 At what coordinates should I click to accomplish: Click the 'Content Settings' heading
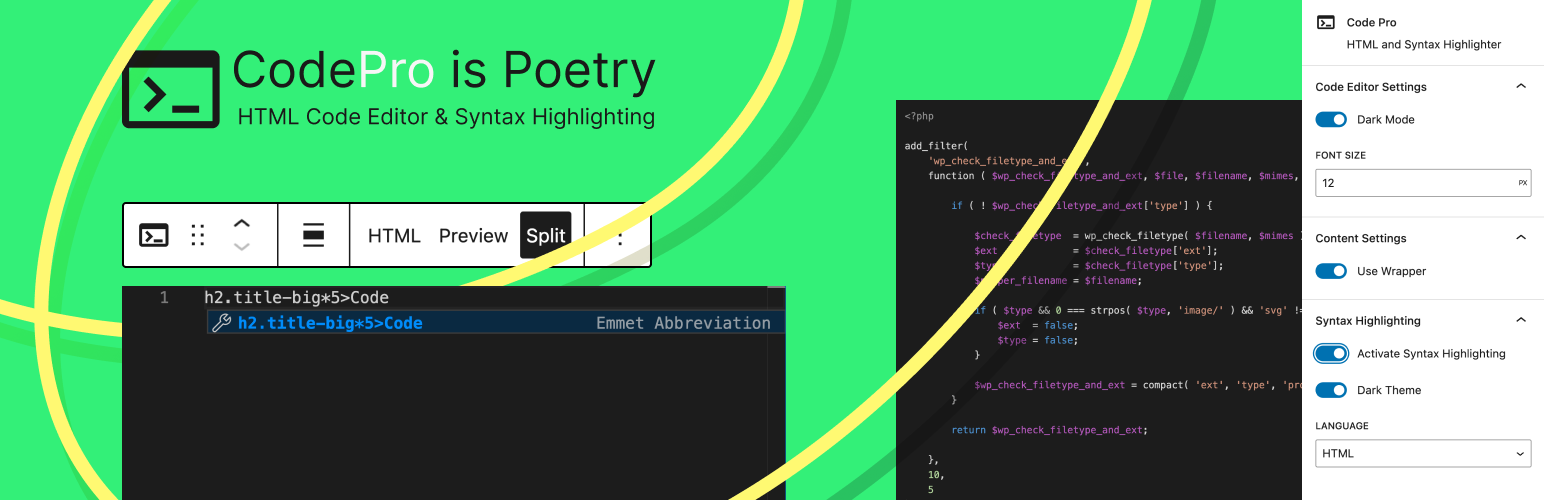tap(1360, 238)
